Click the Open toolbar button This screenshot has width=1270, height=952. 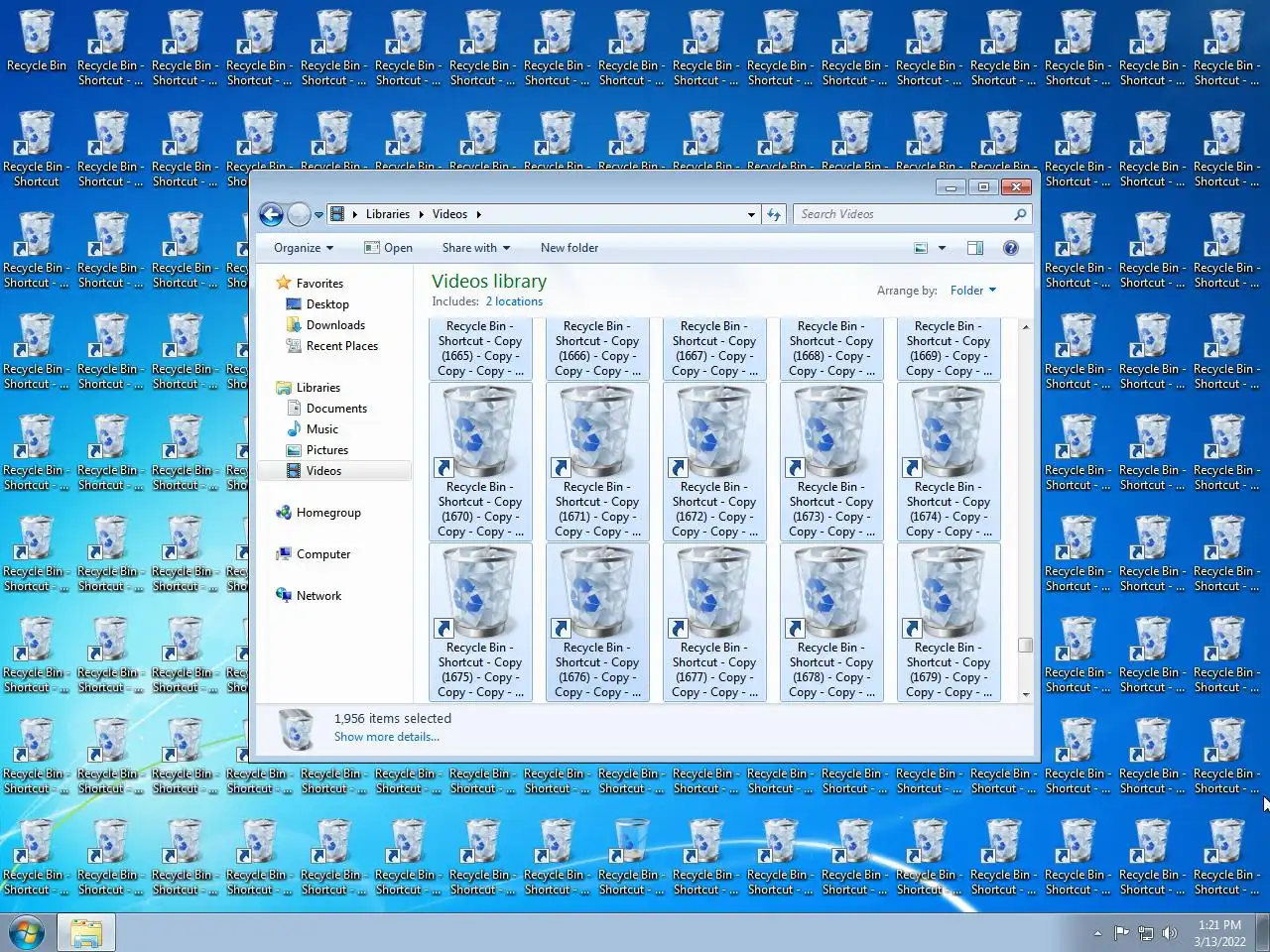tap(388, 248)
